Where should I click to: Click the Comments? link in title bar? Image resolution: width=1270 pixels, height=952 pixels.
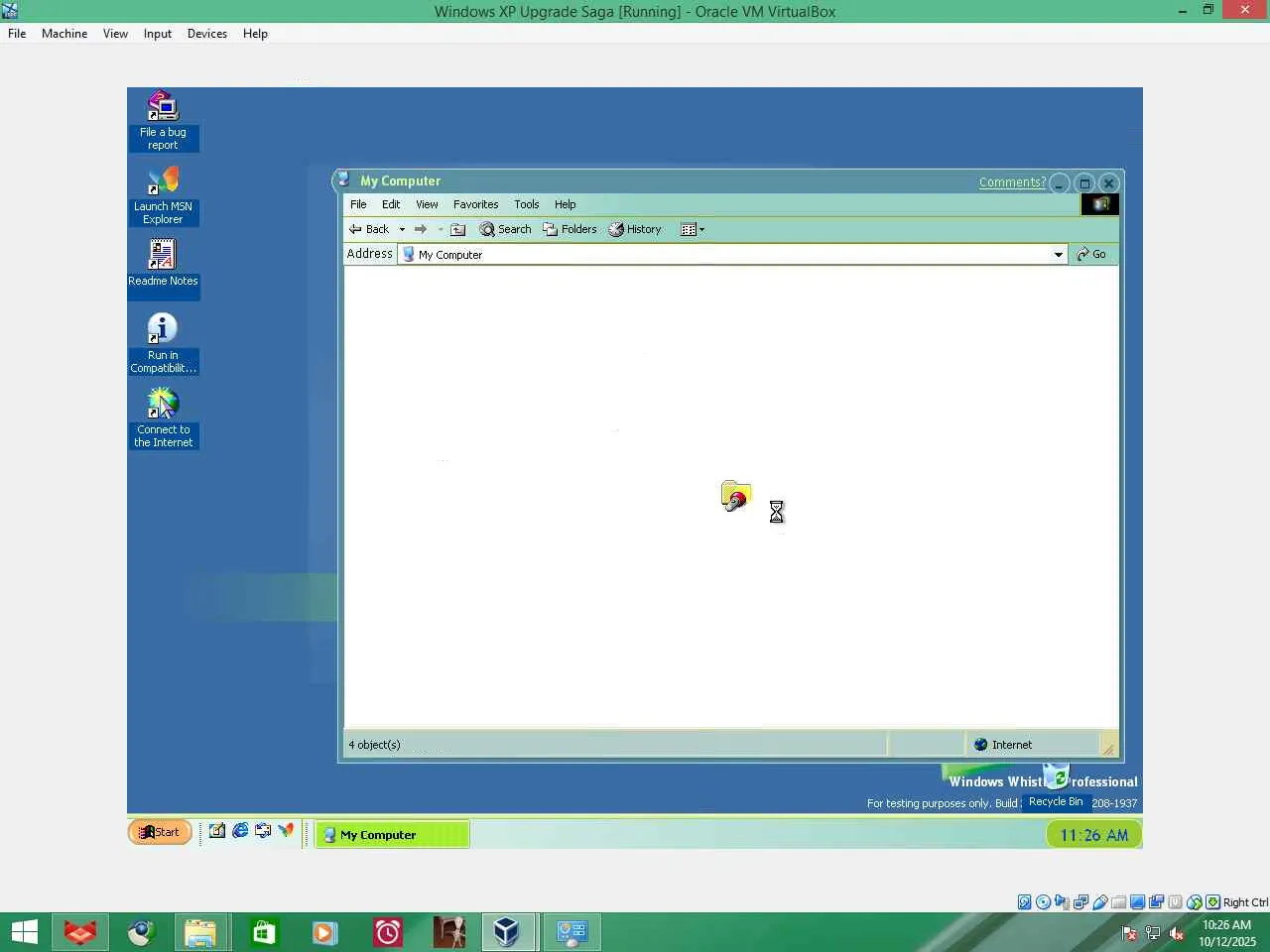point(1012,182)
